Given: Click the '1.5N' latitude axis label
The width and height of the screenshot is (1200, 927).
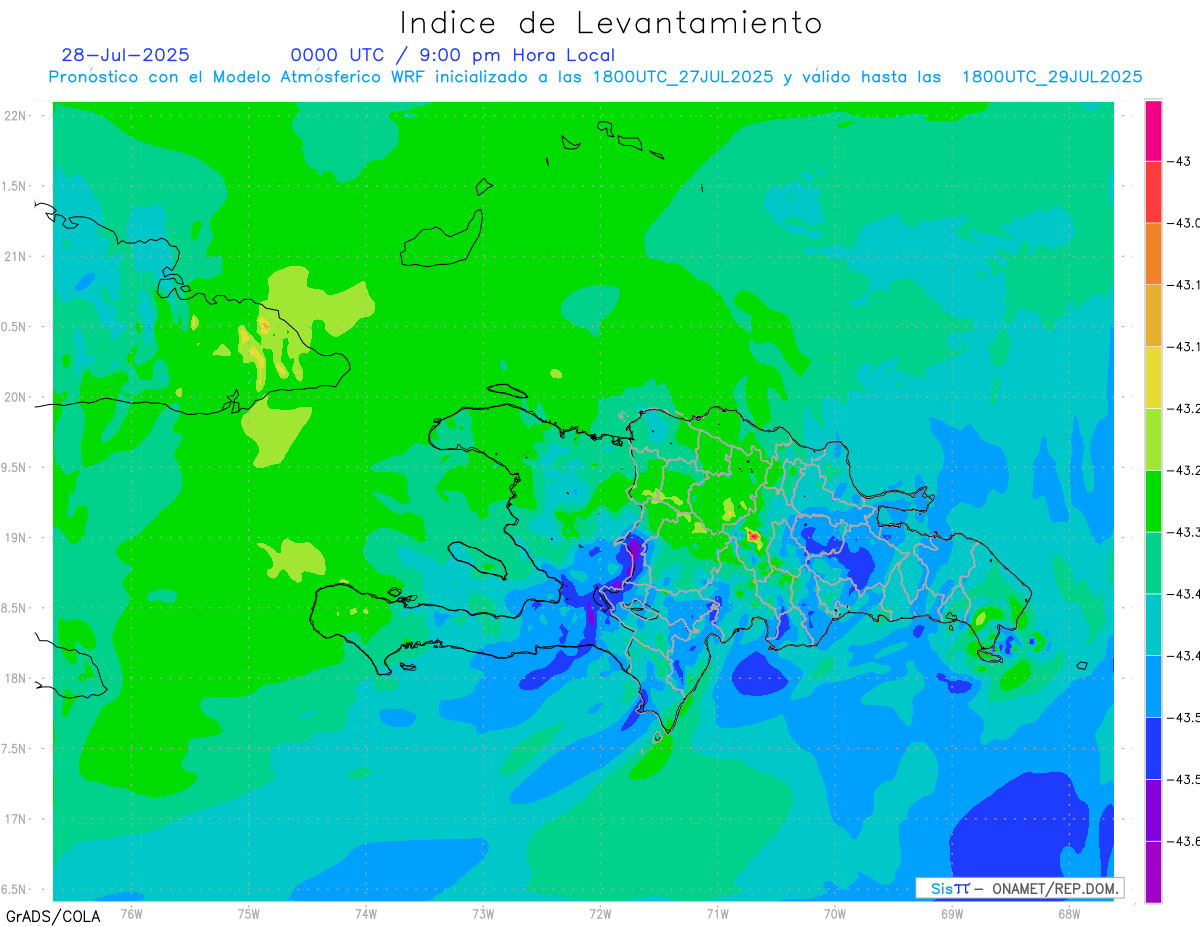Looking at the screenshot, I should tap(15, 186).
